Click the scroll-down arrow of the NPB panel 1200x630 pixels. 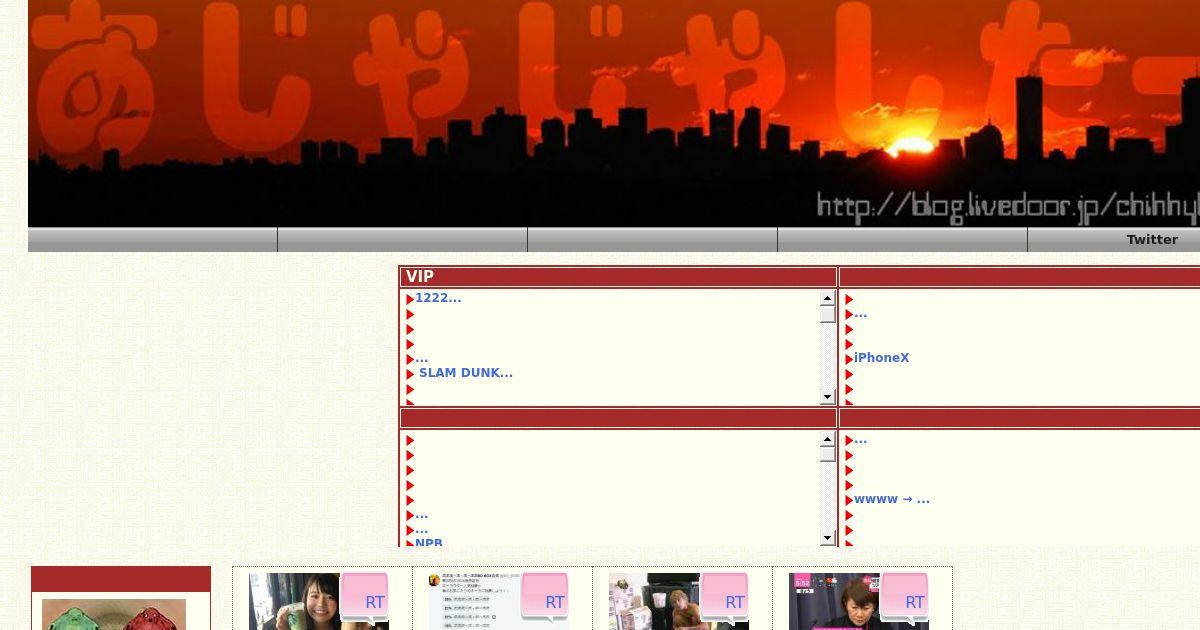828,538
